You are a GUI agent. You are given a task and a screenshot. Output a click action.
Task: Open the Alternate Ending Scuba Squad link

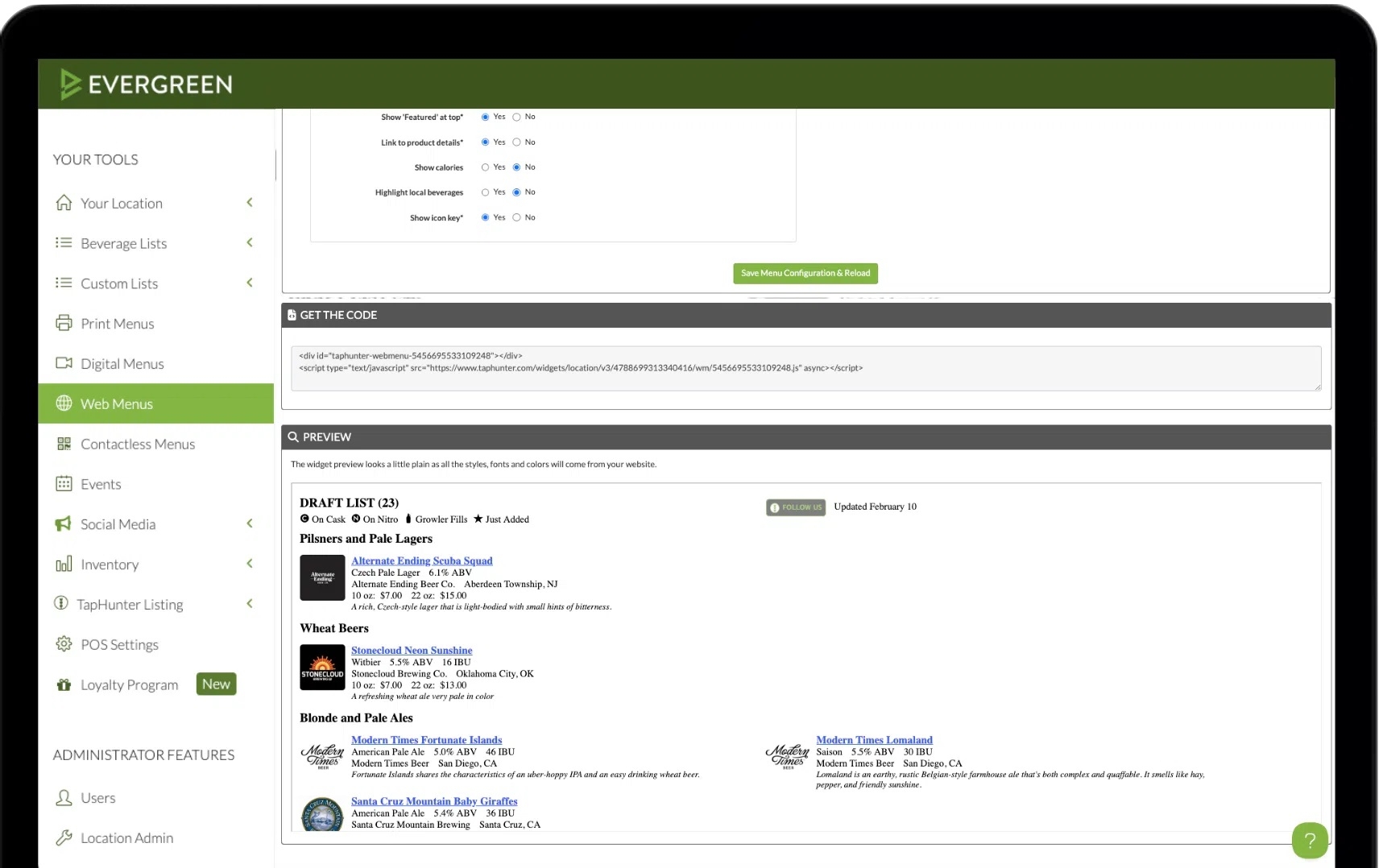tap(421, 561)
